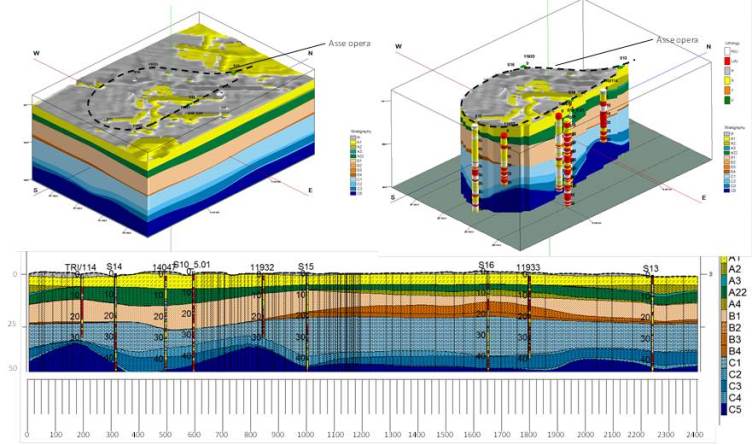Screen dimensions: 752x445
Task: Click the S14 borehole label
Action: [x=115, y=267]
